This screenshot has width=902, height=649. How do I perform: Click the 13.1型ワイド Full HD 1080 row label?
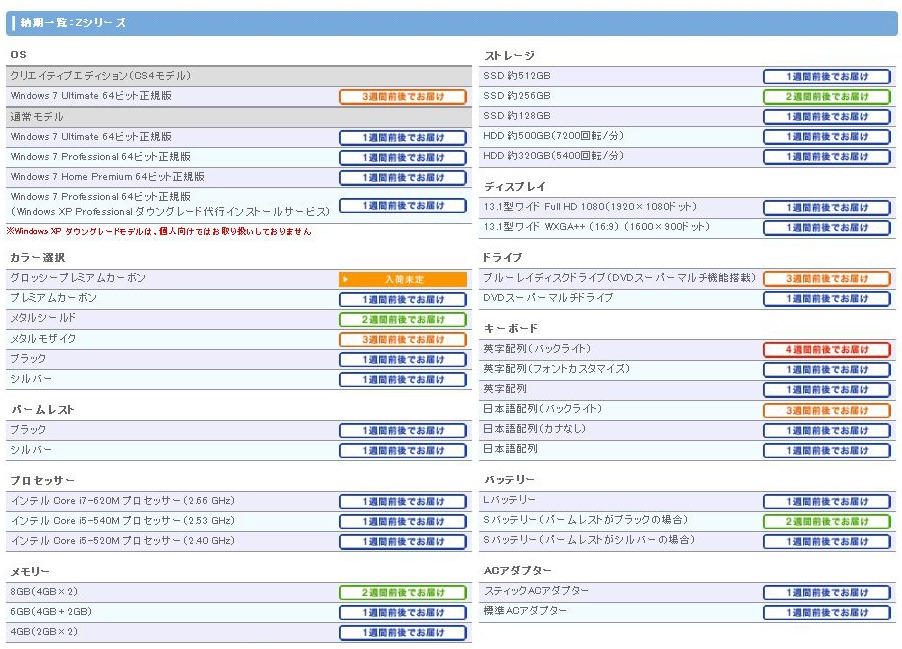[590, 207]
